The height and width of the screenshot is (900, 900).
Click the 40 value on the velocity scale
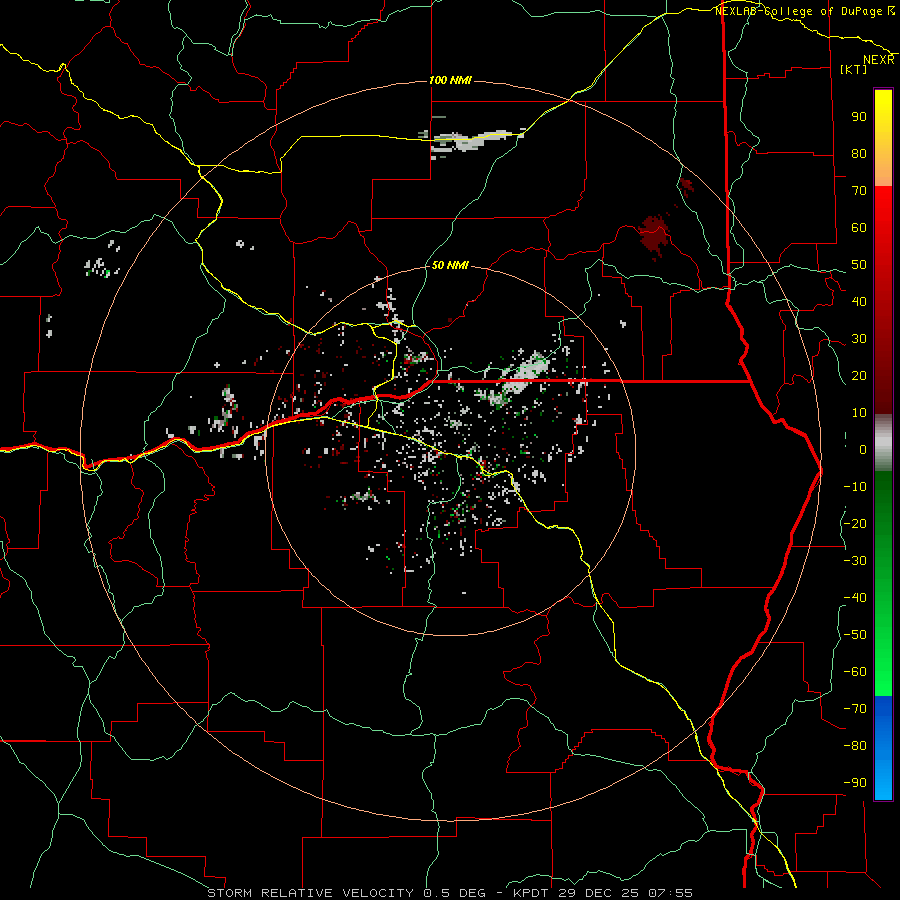[859, 302]
